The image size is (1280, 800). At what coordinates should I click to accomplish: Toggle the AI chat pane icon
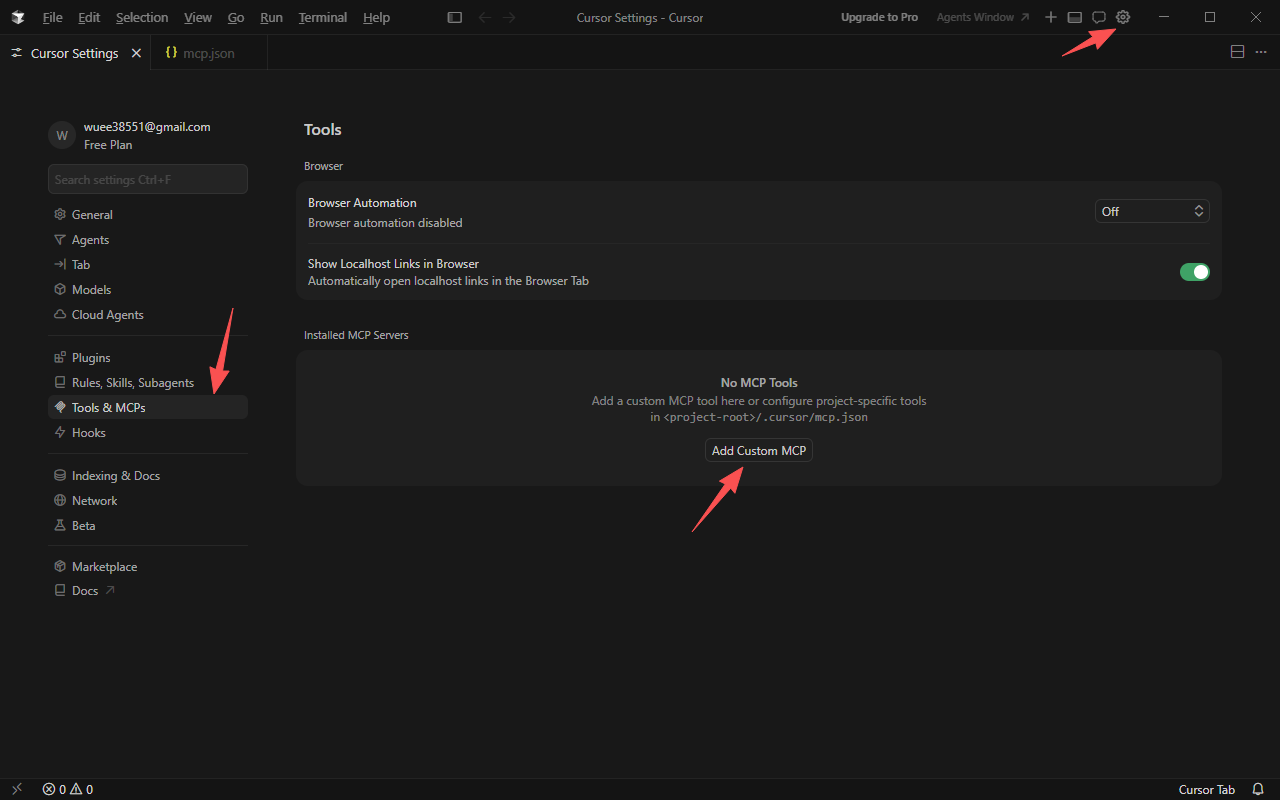pos(1099,17)
